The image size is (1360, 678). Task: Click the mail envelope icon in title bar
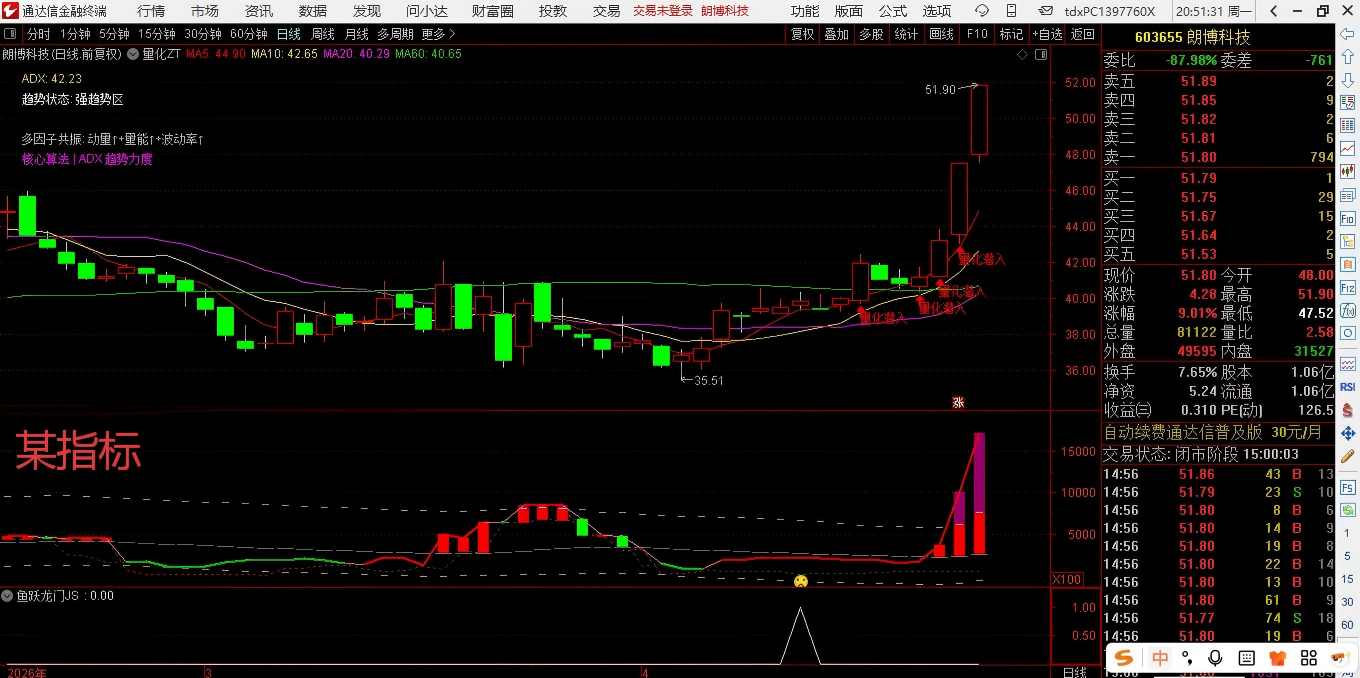(x=1045, y=11)
